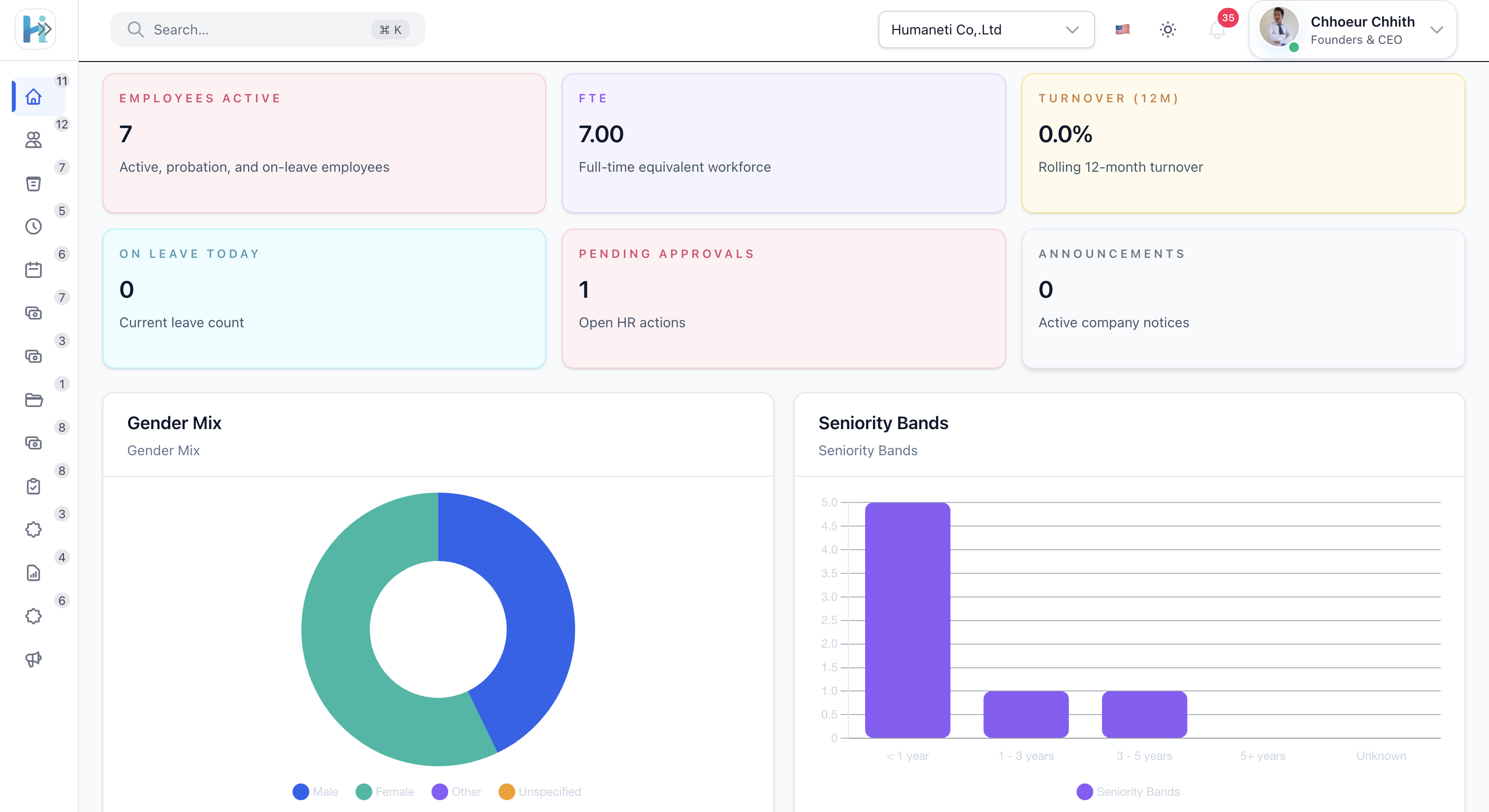The width and height of the screenshot is (1489, 812).
Task: Click 'Rolling 12-month turnover' text
Action: tap(1120, 167)
